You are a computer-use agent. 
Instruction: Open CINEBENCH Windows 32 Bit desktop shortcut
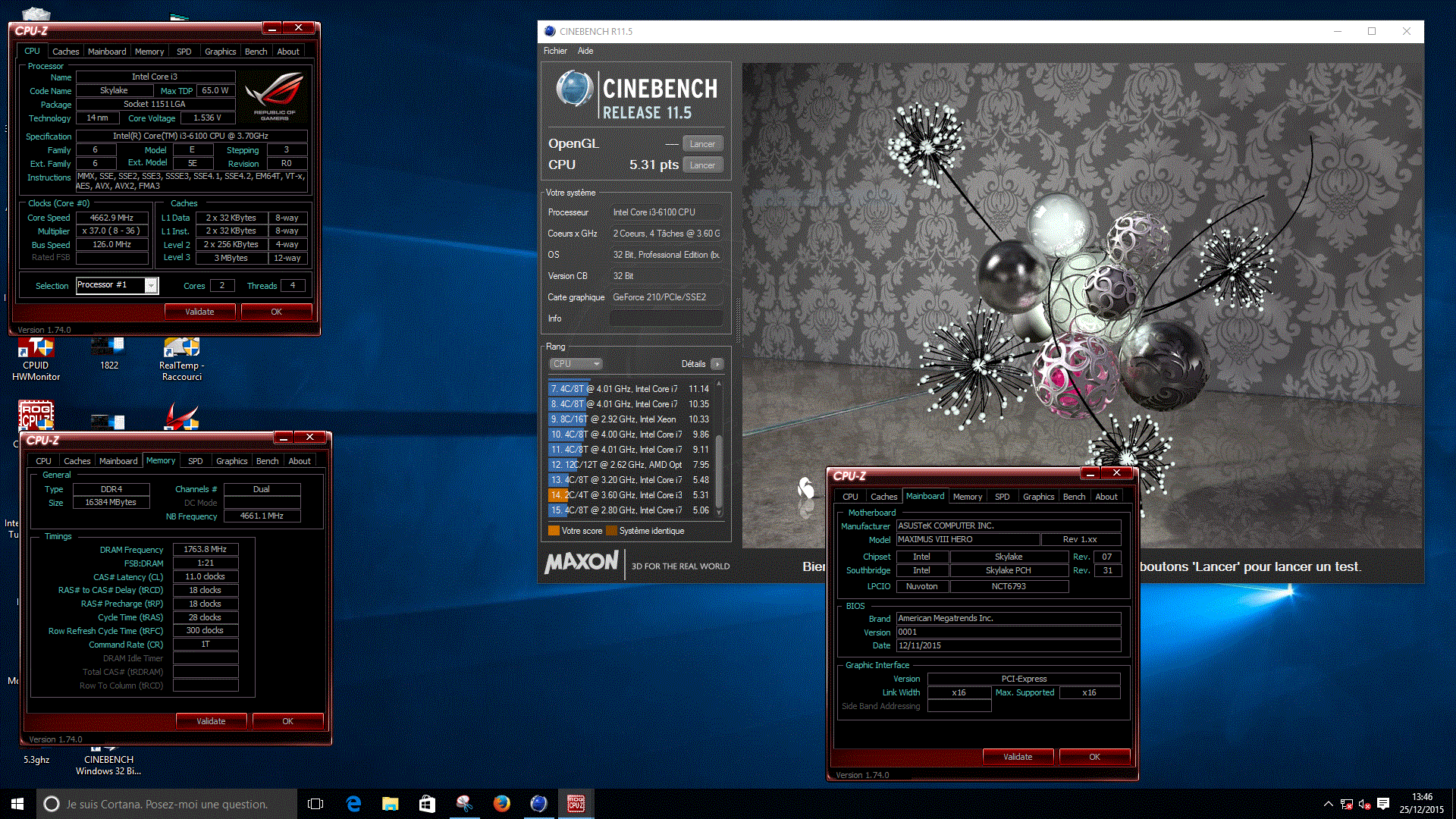(108, 761)
